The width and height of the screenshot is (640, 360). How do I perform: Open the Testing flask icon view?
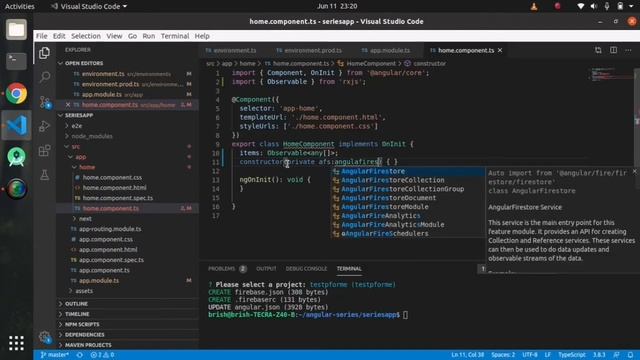[x=44, y=175]
